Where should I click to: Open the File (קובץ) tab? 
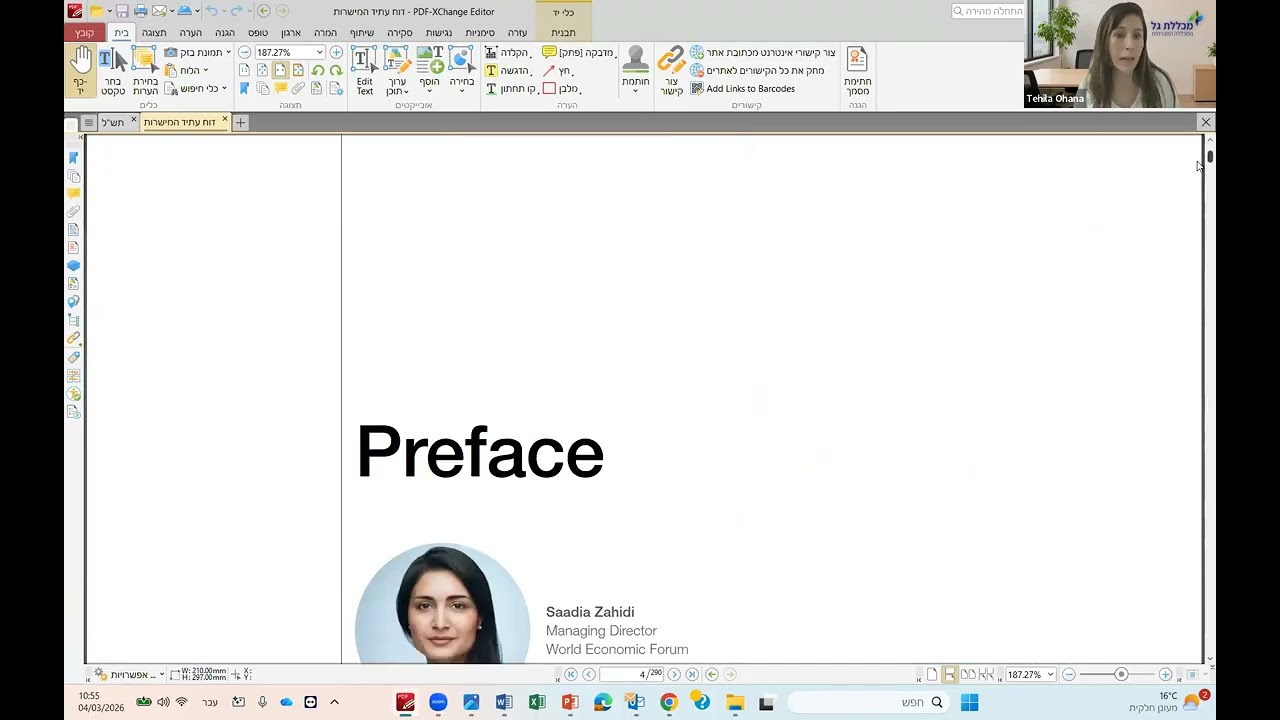point(84,33)
